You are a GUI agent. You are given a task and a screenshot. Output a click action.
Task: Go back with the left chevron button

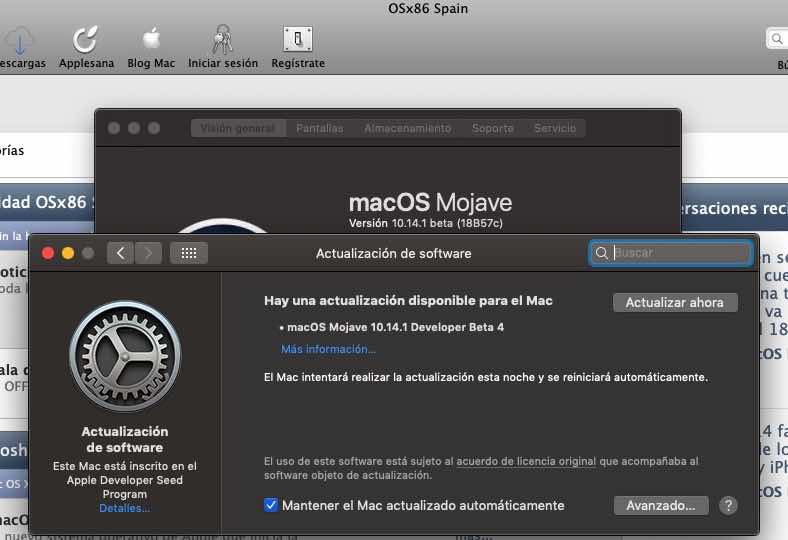121,253
